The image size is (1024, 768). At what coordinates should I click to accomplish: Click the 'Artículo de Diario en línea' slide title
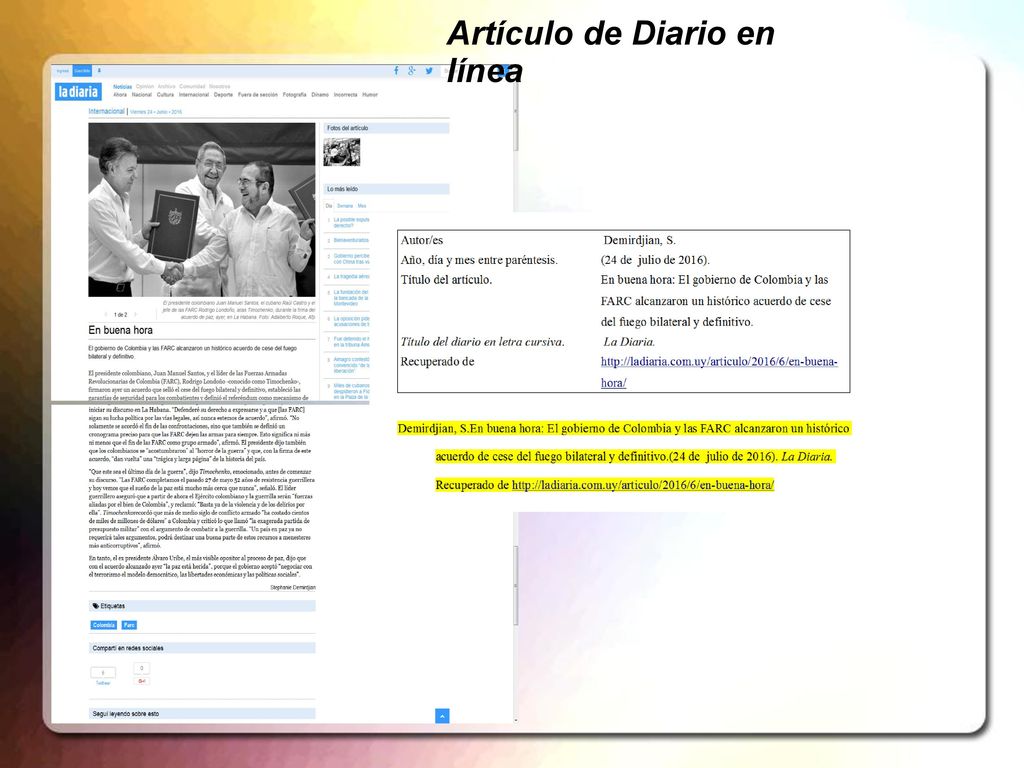tap(611, 52)
